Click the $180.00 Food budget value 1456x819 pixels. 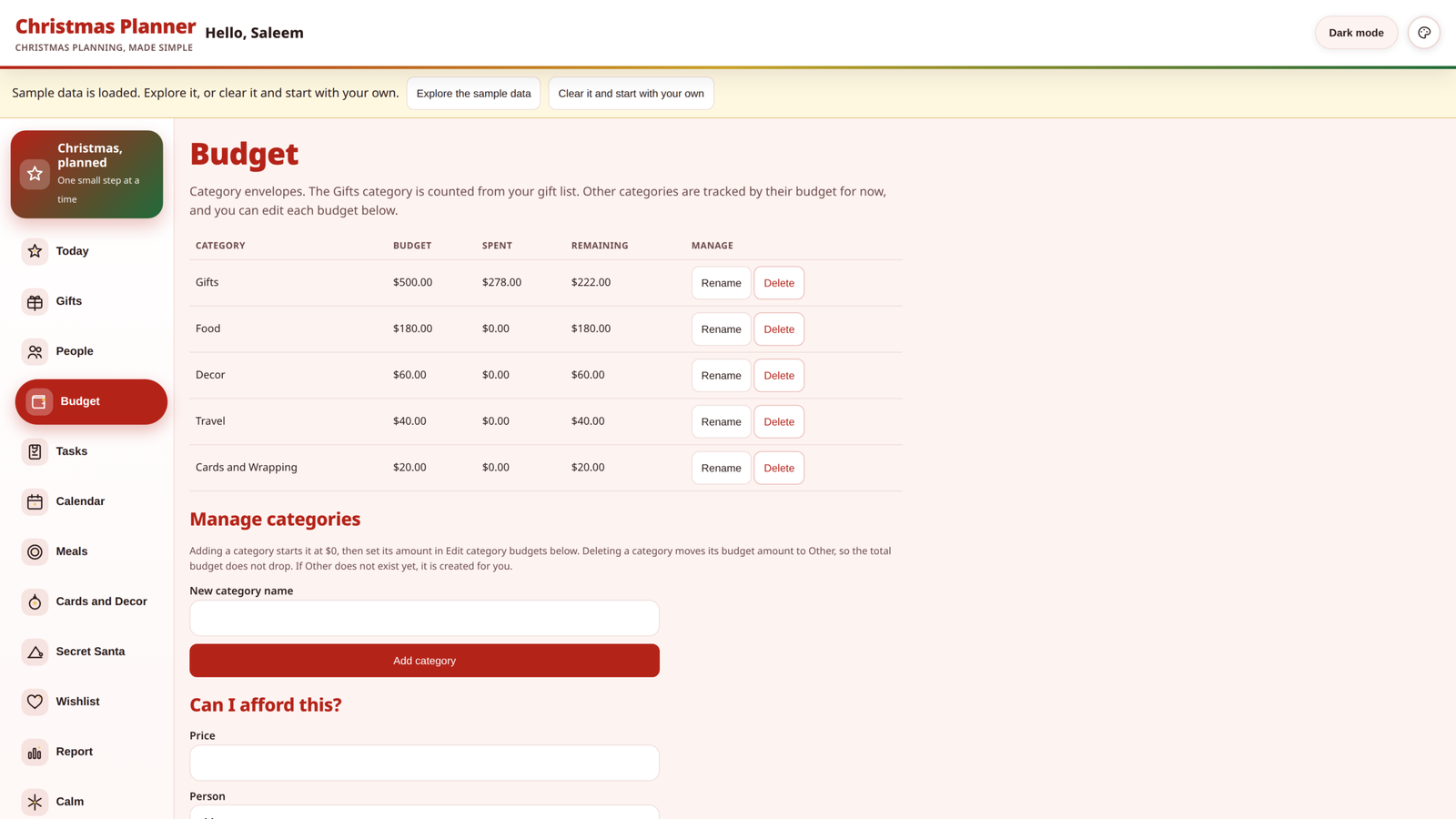click(412, 329)
